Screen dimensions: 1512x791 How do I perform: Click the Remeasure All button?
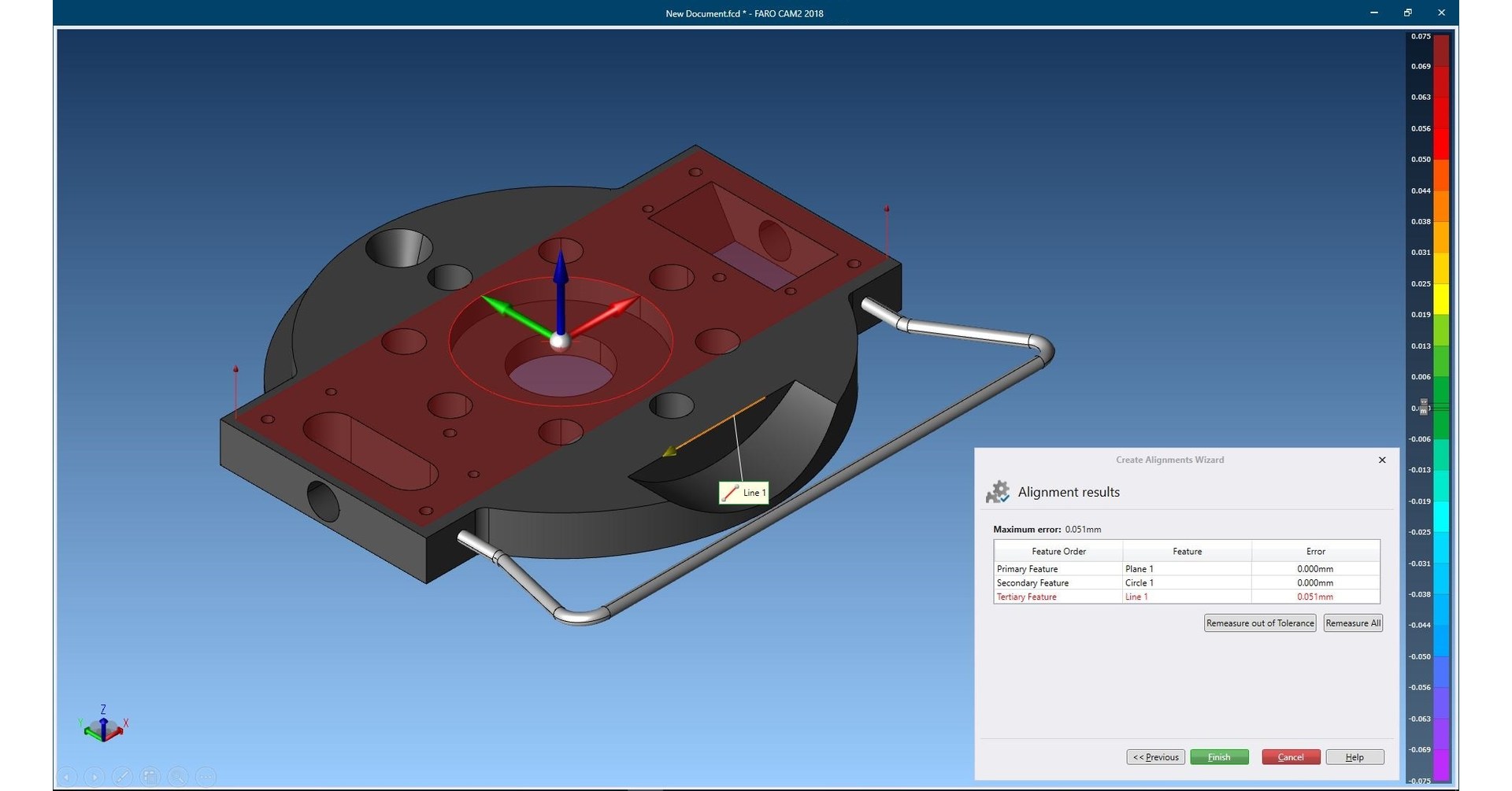pyautogui.click(x=1352, y=623)
